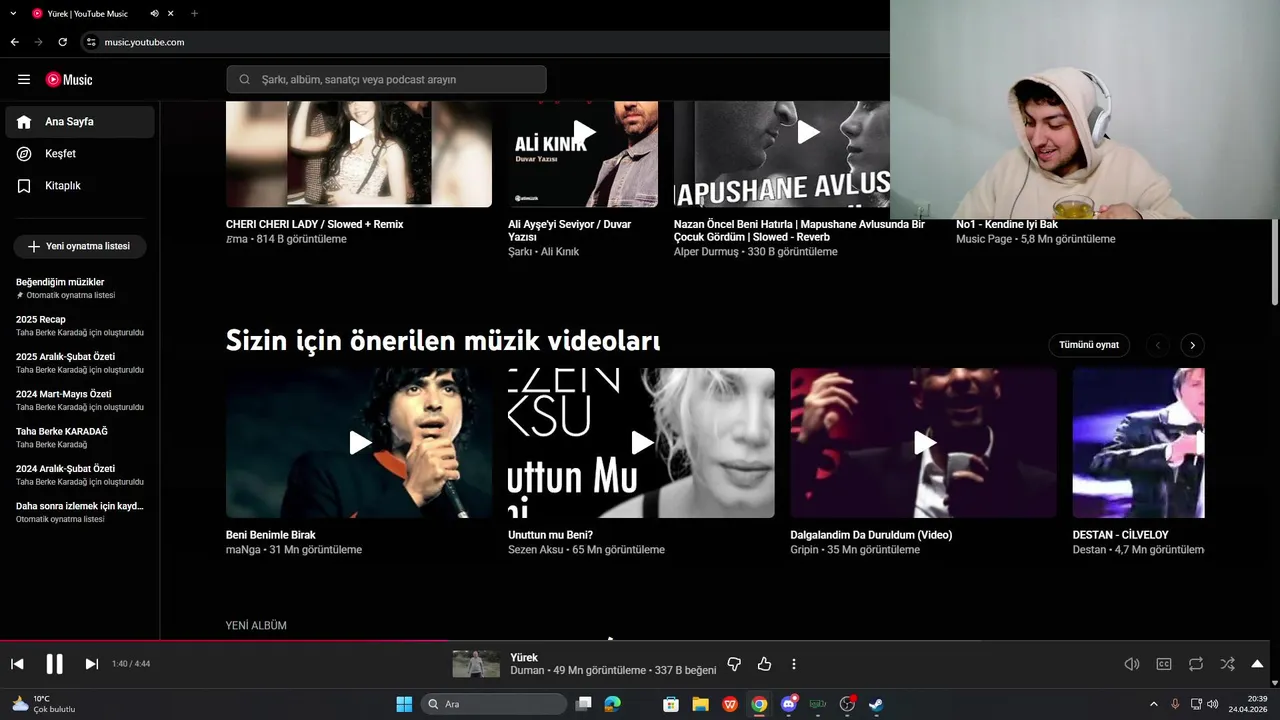The width and height of the screenshot is (1280, 720).
Task: Open Steam from taskbar
Action: tap(876, 704)
